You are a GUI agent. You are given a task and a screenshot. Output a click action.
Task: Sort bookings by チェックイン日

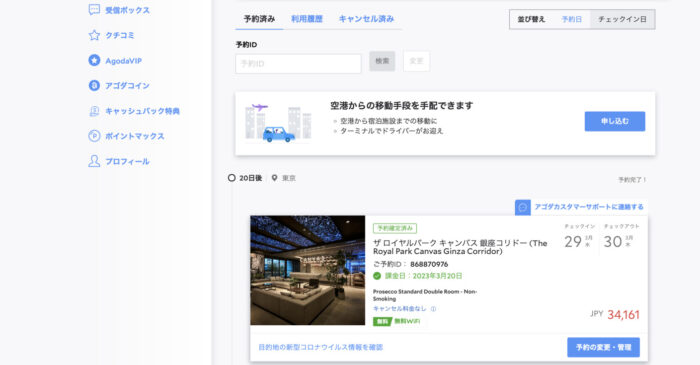click(x=622, y=19)
